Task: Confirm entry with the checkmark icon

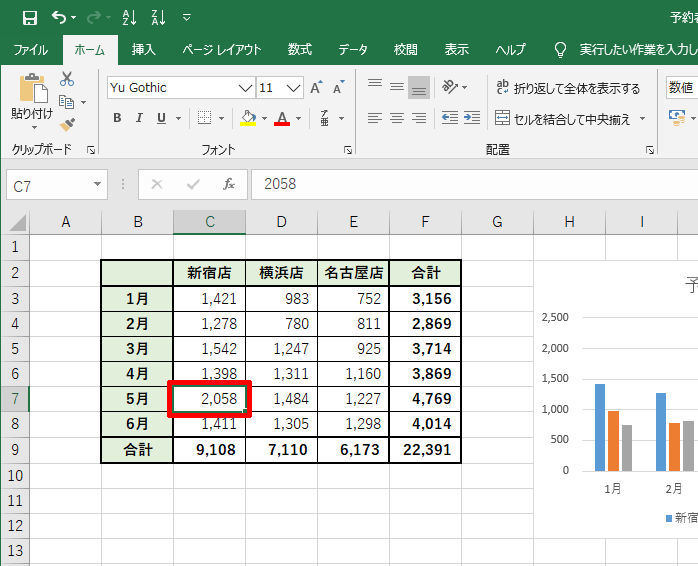Action: click(193, 184)
